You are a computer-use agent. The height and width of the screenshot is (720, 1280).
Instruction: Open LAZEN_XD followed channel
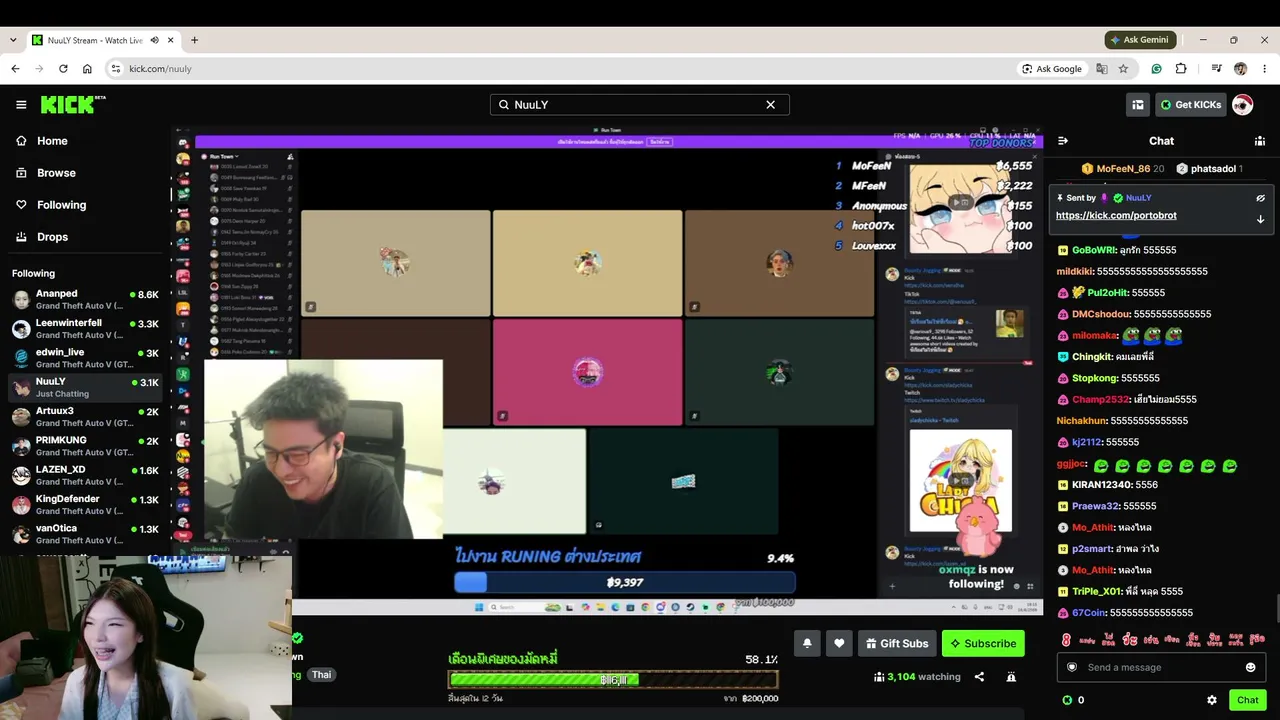[x=85, y=475]
